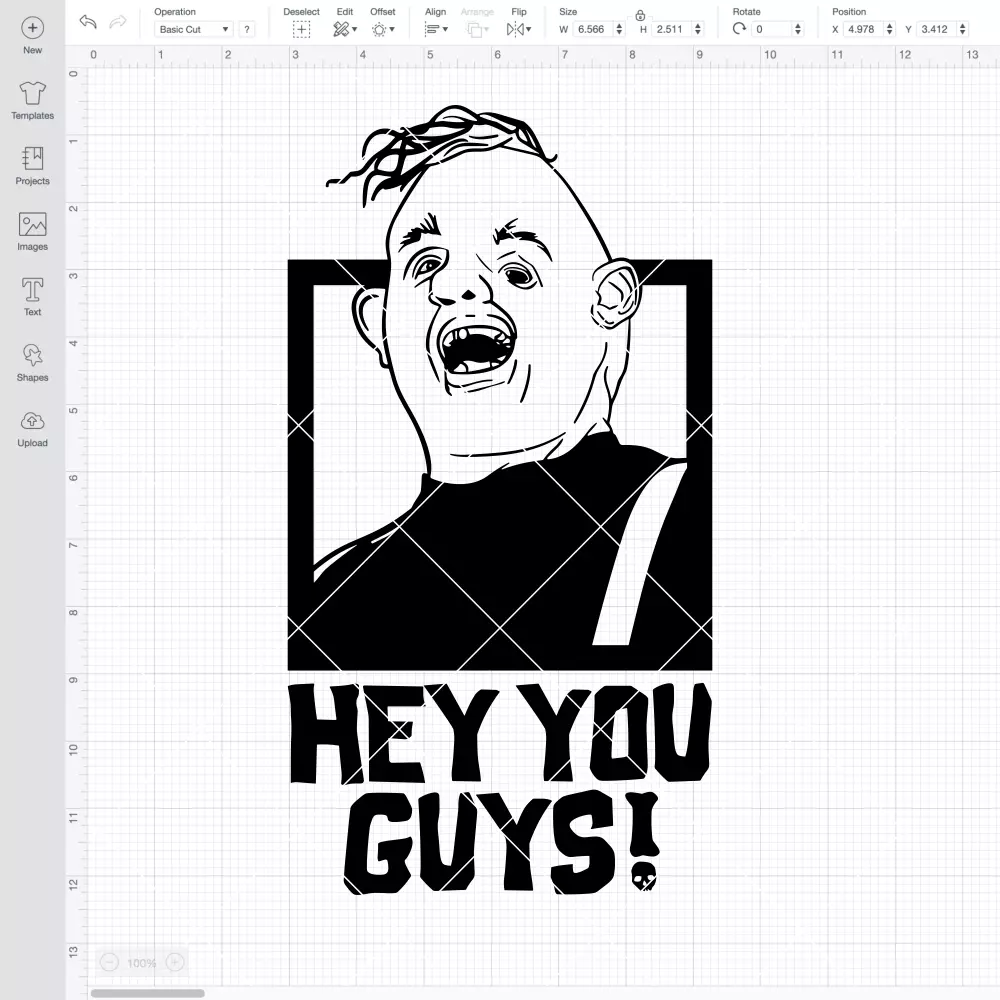
Task: Select the Text tool icon
Action: pos(33,290)
